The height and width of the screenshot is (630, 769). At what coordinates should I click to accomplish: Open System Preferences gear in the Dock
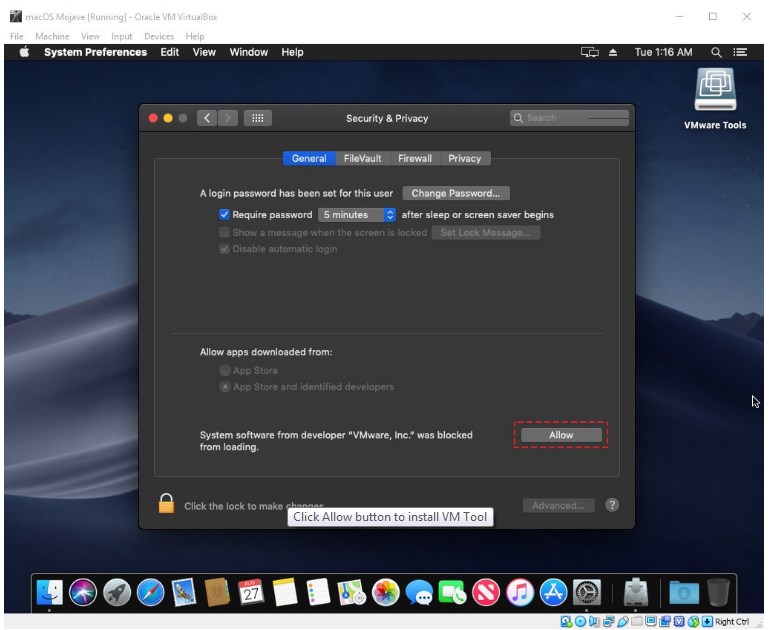[x=587, y=592]
